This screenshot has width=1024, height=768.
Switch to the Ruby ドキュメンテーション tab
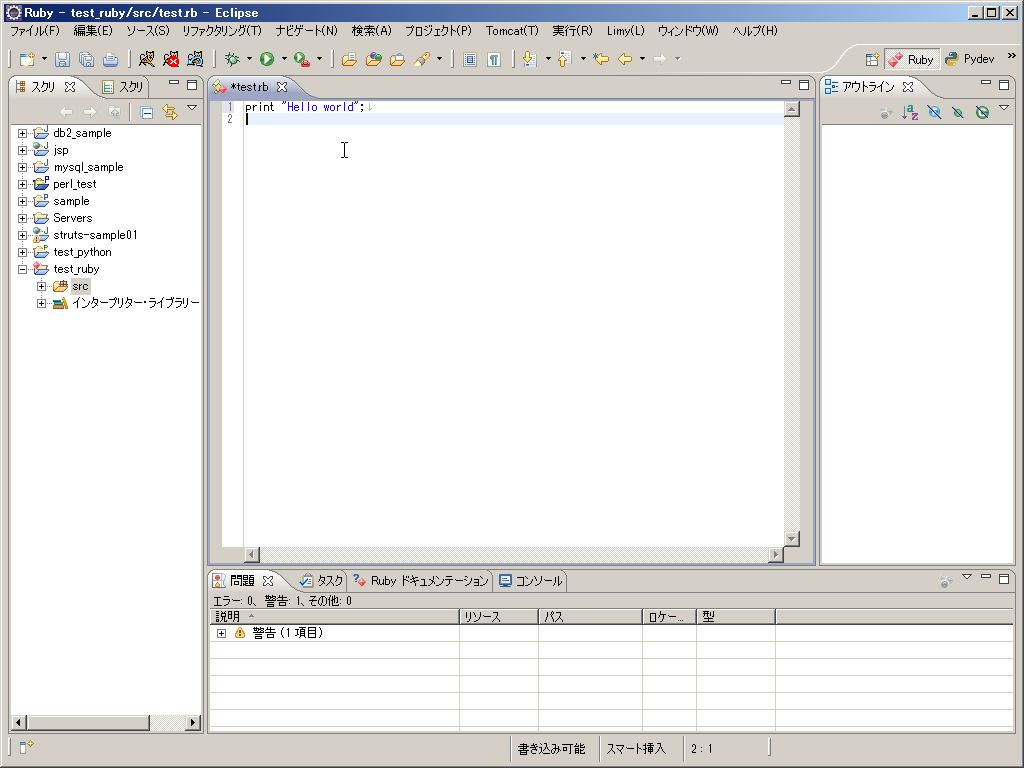click(421, 581)
